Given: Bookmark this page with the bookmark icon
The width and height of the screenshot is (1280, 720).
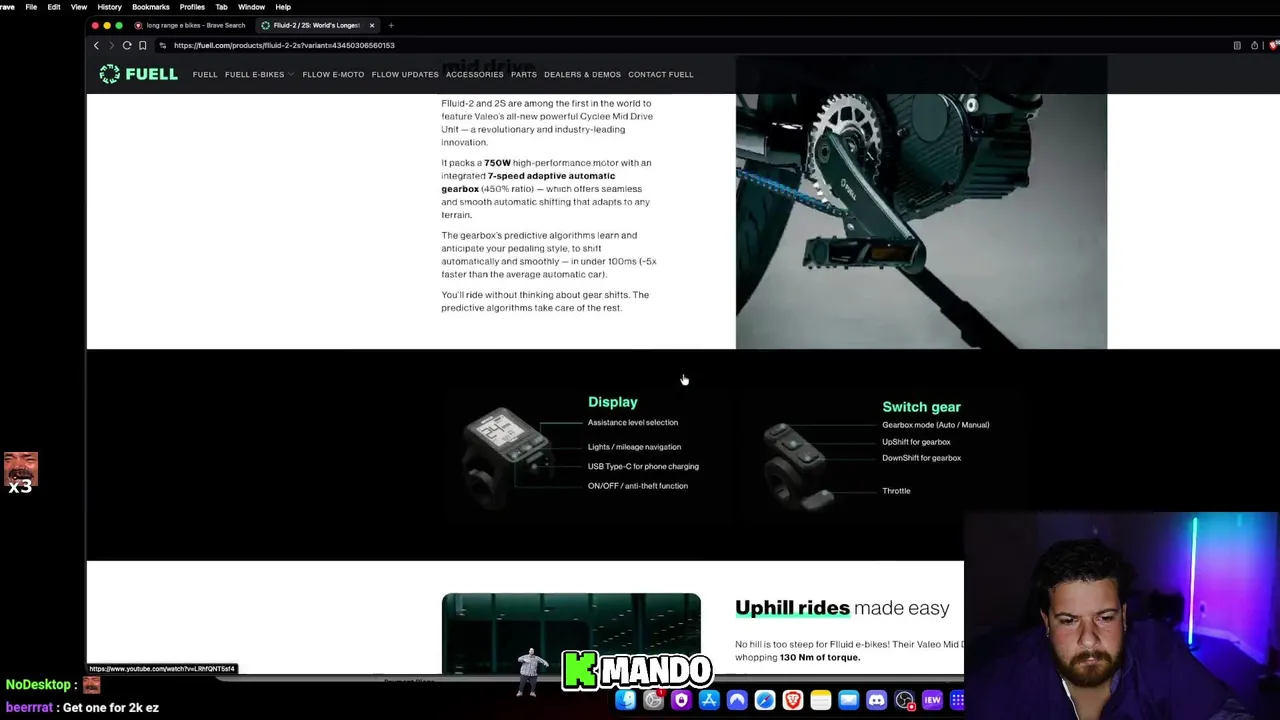Looking at the screenshot, I should tap(143, 45).
